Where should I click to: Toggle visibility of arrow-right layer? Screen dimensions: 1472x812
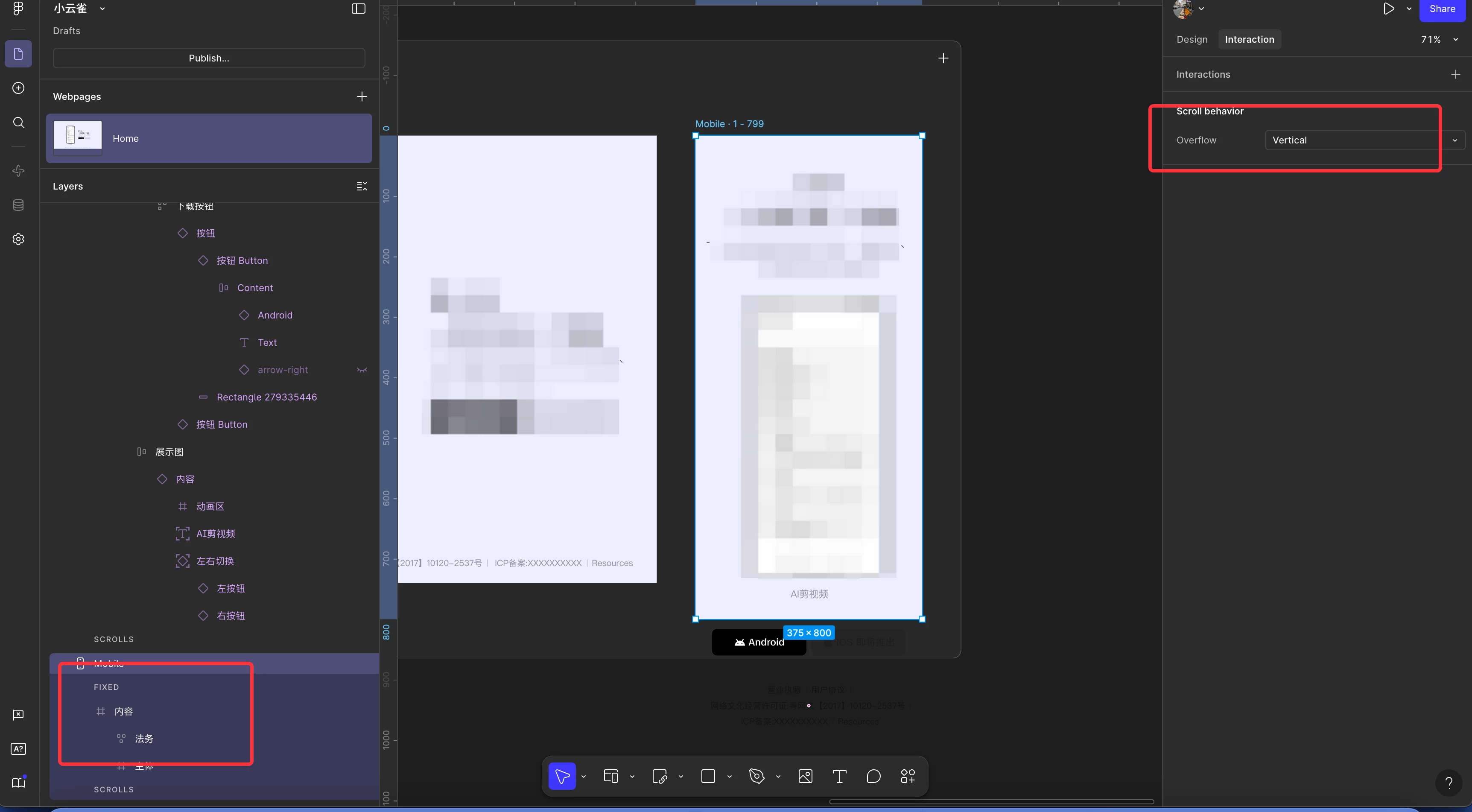point(362,370)
